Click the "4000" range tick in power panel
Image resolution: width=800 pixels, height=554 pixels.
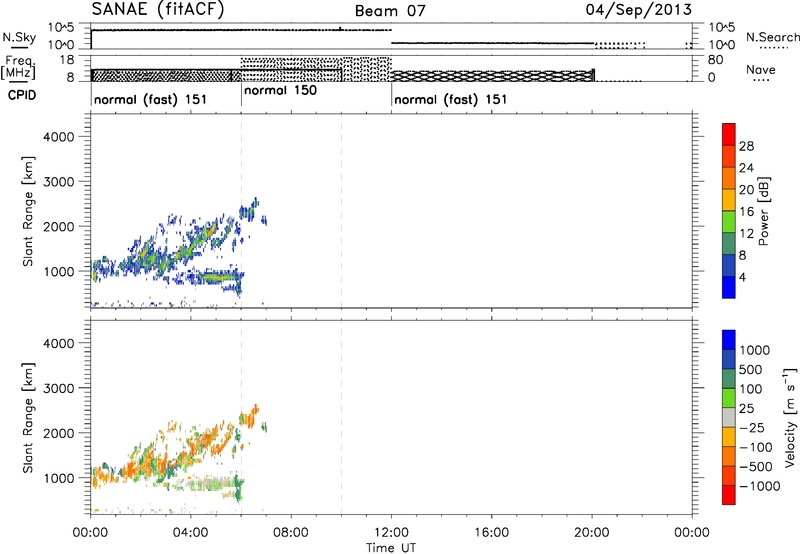click(59, 137)
